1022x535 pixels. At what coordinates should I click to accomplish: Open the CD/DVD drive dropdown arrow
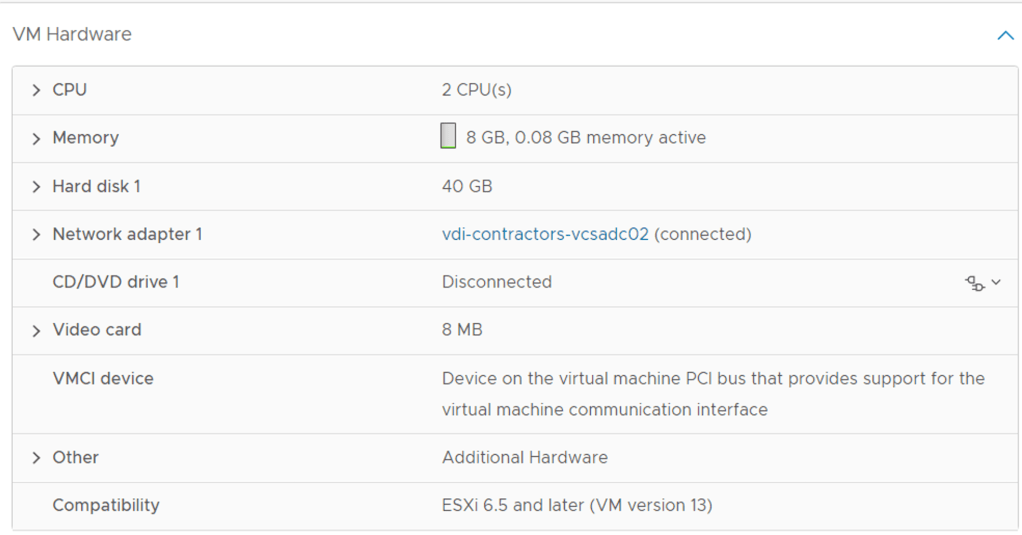[x=996, y=283]
